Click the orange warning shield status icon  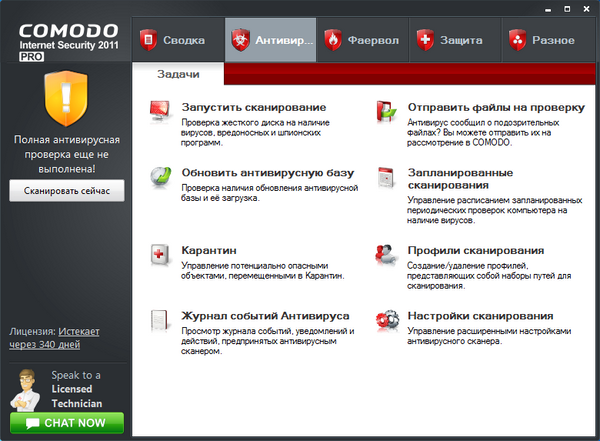click(x=66, y=98)
